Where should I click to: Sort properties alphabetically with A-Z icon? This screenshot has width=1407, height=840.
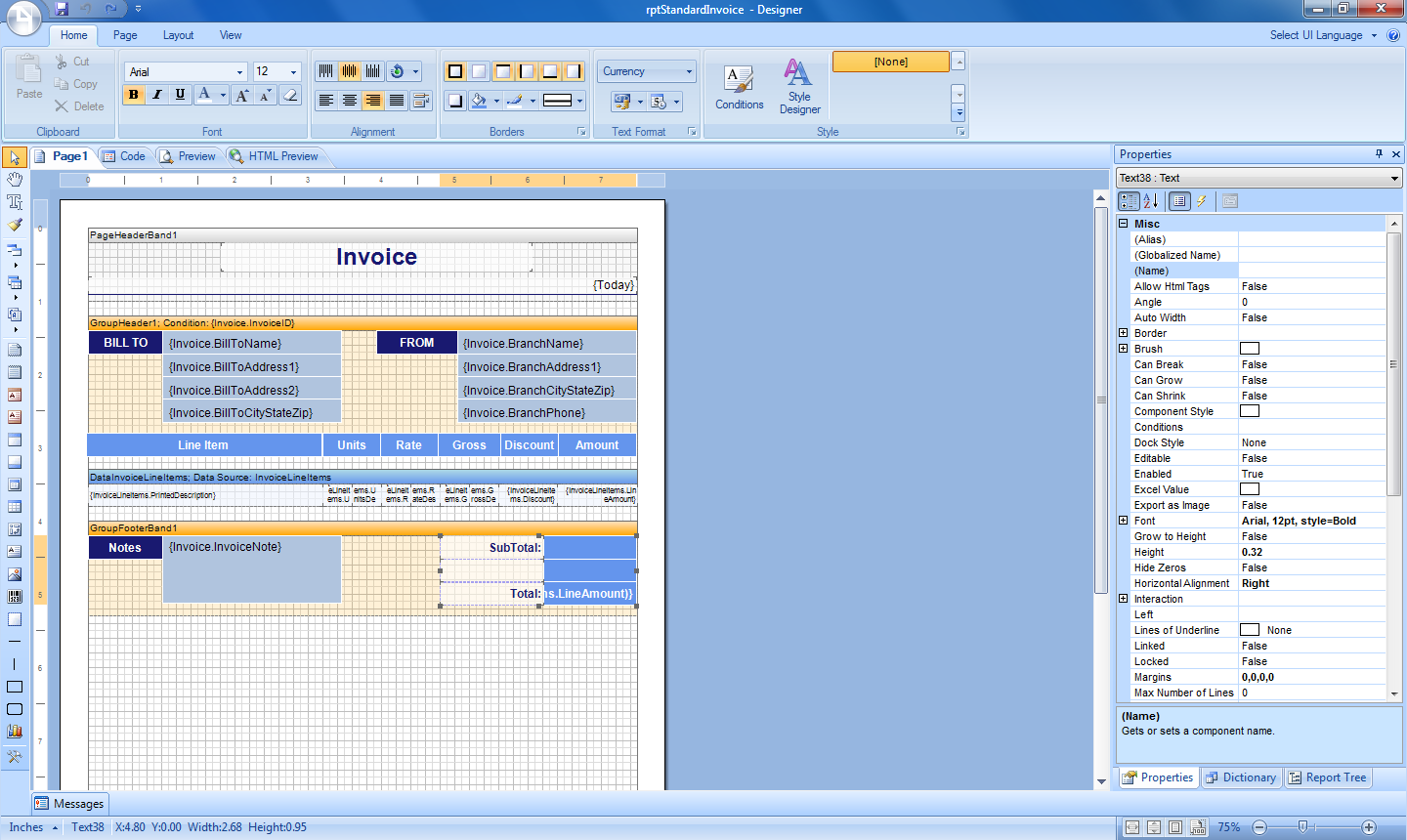tap(1151, 201)
